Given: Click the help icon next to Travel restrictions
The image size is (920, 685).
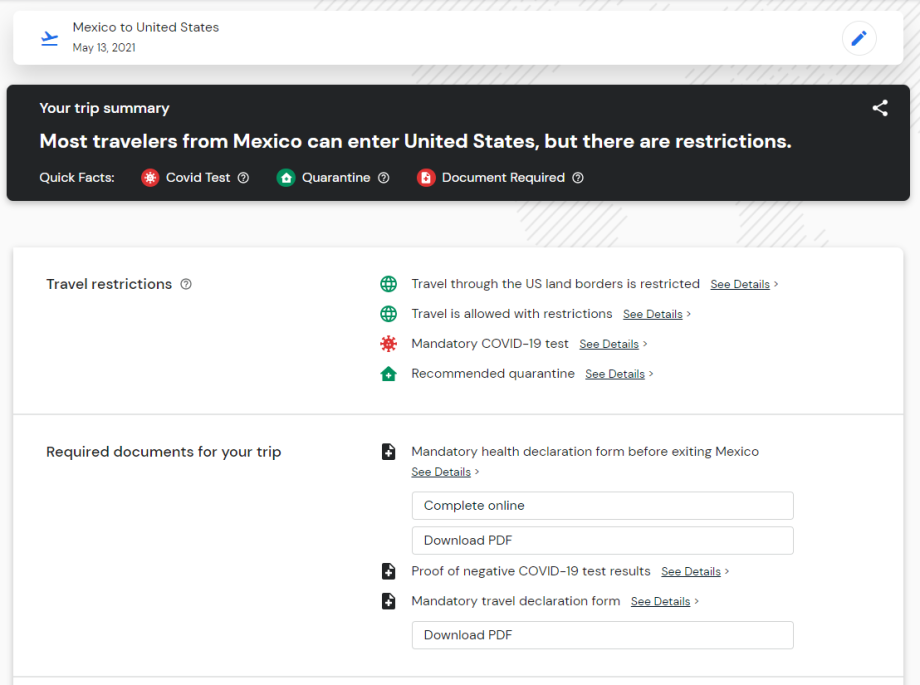Looking at the screenshot, I should click(186, 284).
